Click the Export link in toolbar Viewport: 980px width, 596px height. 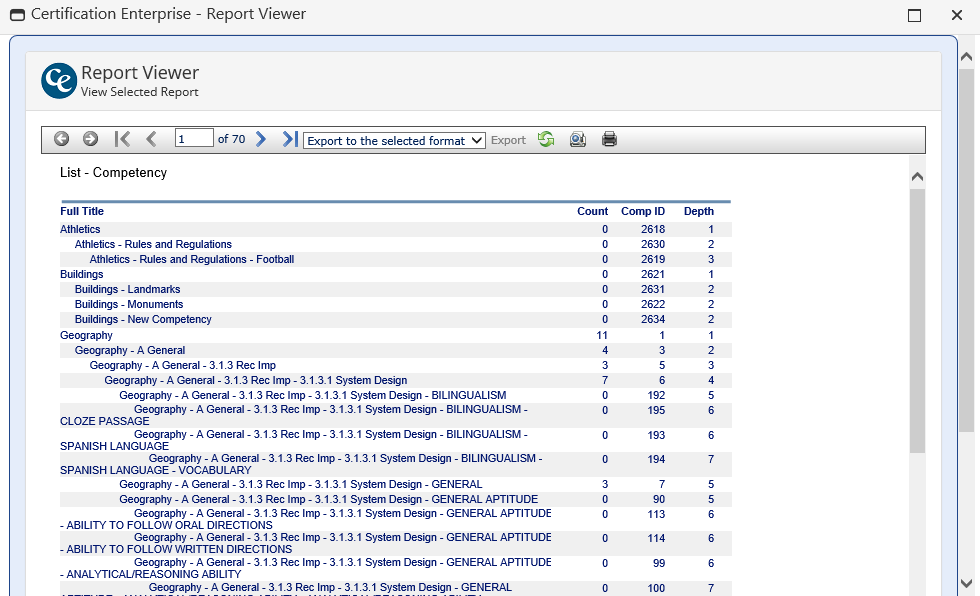[x=508, y=141]
